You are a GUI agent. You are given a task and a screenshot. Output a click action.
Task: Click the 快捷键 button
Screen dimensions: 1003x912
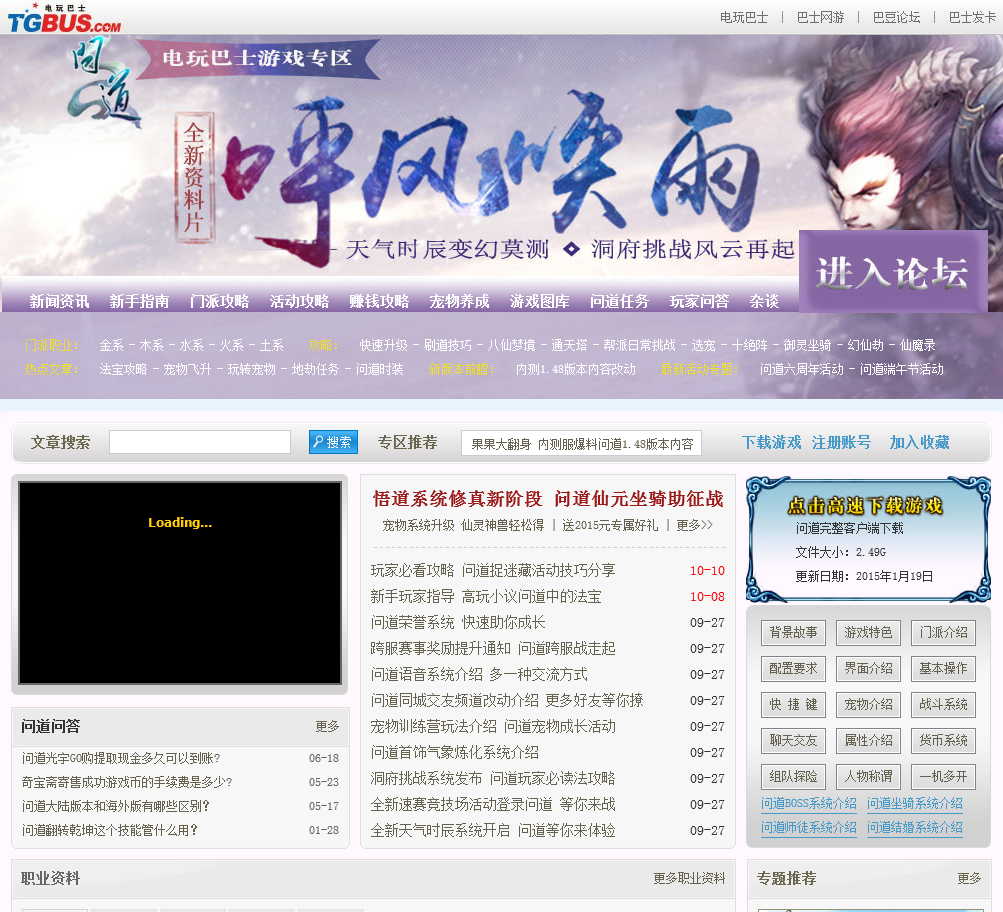coord(793,704)
